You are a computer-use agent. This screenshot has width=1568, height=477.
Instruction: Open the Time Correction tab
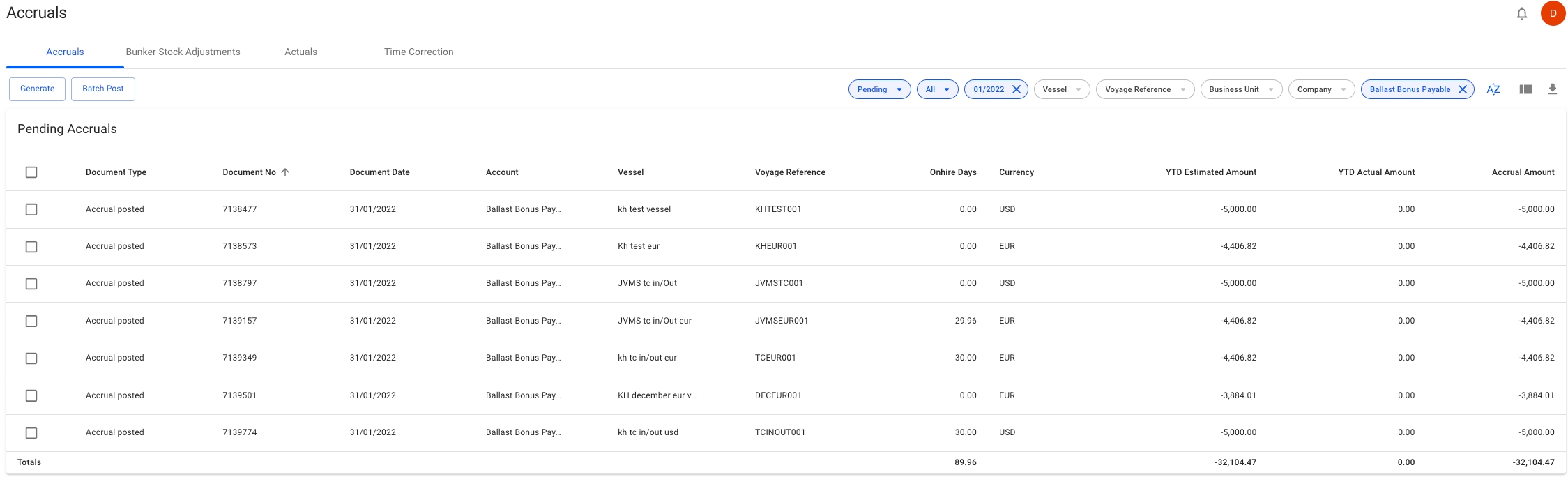(x=418, y=52)
